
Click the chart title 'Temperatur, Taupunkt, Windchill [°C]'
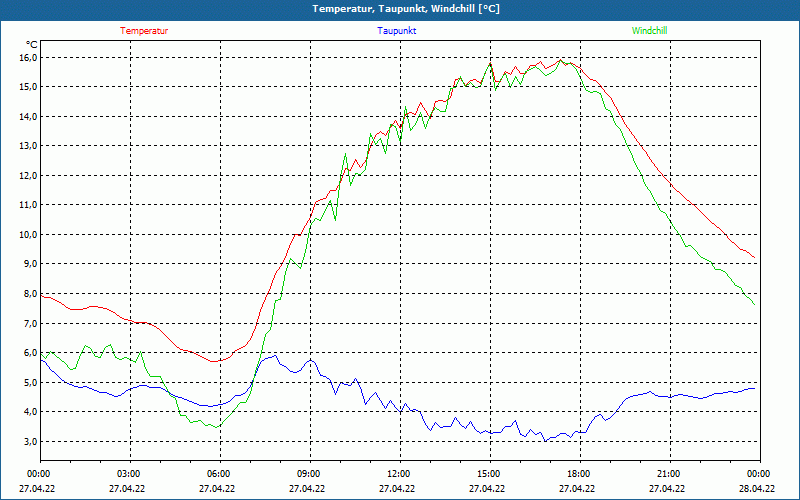tap(406, 9)
